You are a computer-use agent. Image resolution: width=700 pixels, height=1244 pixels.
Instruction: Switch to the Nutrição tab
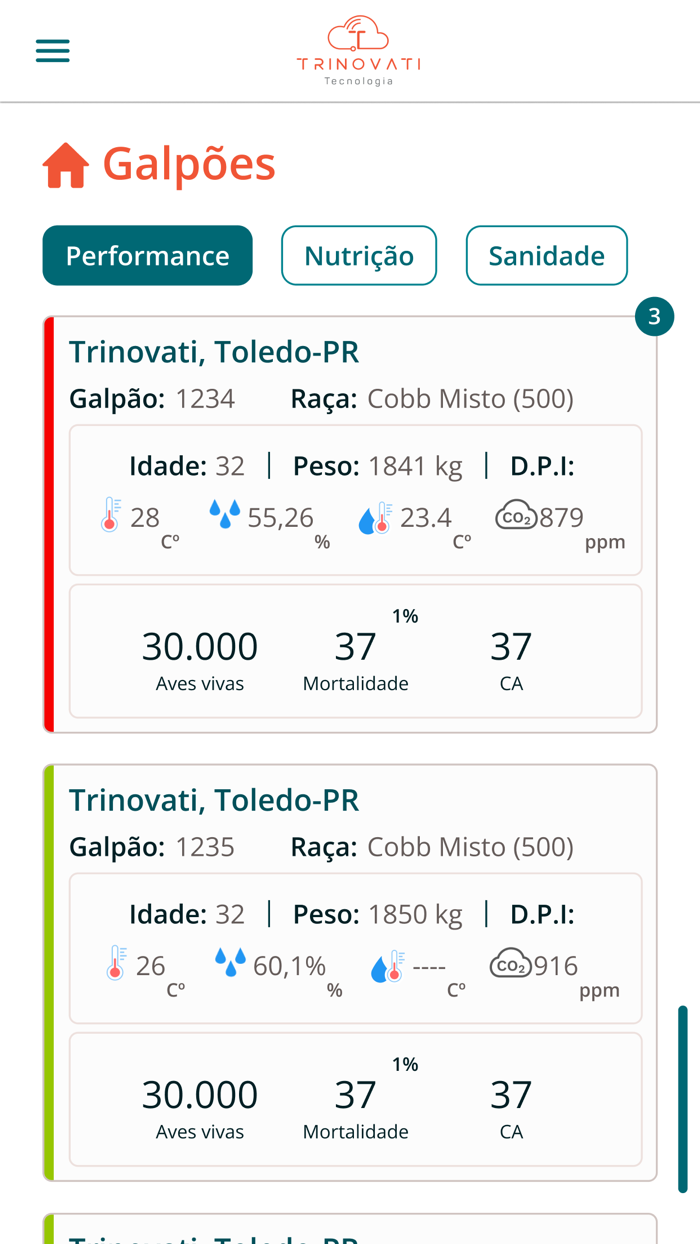(x=359, y=255)
